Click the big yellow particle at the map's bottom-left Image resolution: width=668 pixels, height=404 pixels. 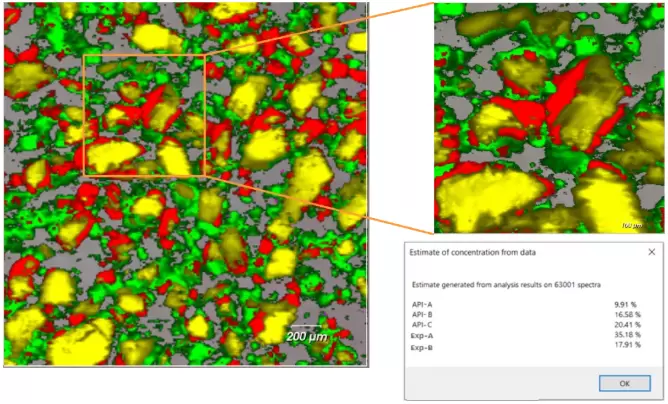[x=80, y=340]
